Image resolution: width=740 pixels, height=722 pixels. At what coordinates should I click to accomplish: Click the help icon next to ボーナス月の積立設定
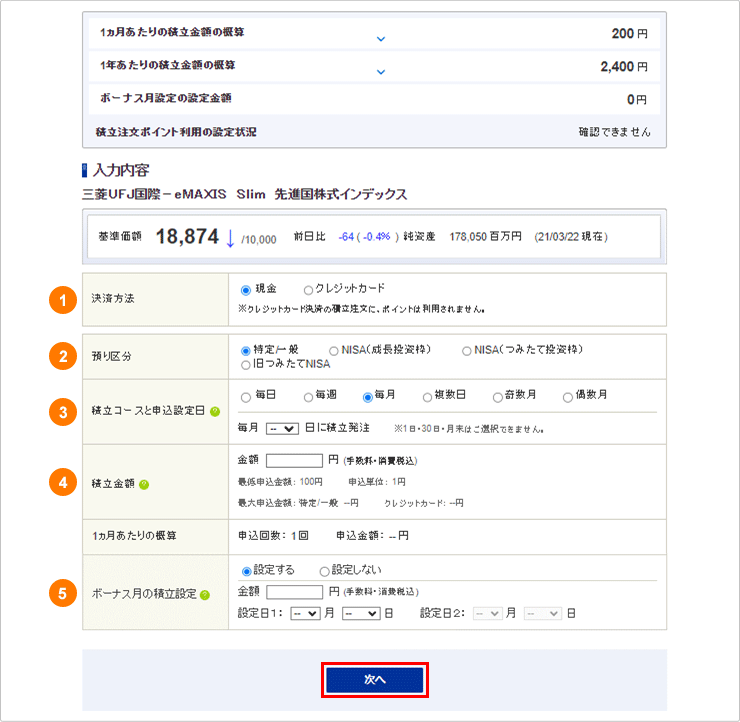[x=205, y=595]
